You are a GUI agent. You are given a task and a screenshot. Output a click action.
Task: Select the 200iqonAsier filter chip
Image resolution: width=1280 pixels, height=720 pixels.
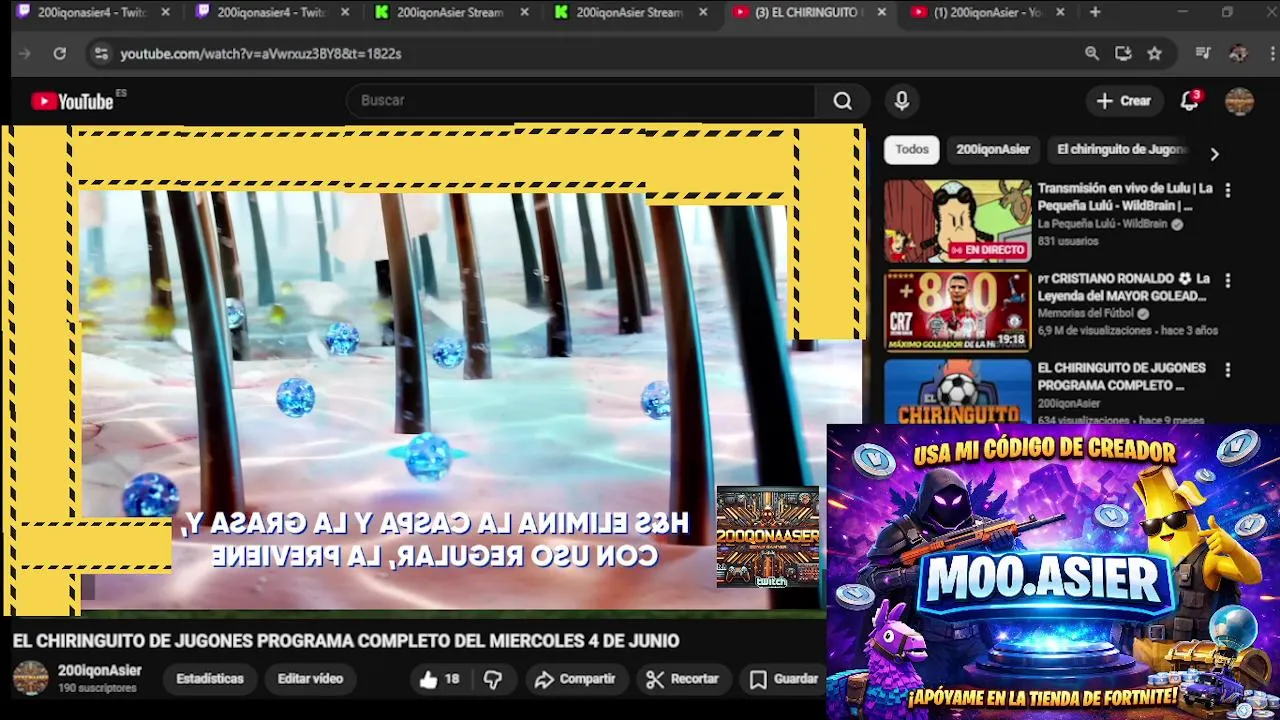(x=992, y=149)
